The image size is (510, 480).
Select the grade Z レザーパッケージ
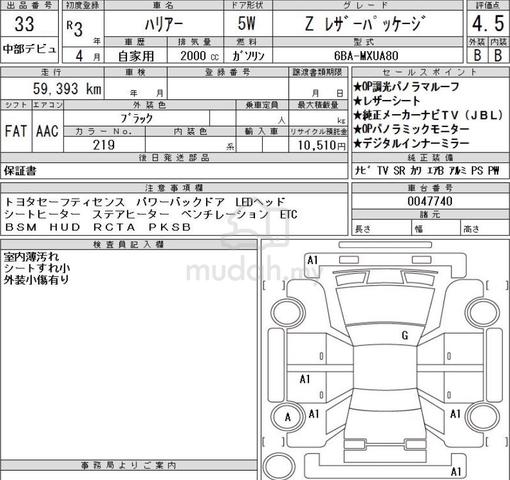pyautogui.click(x=365, y=24)
